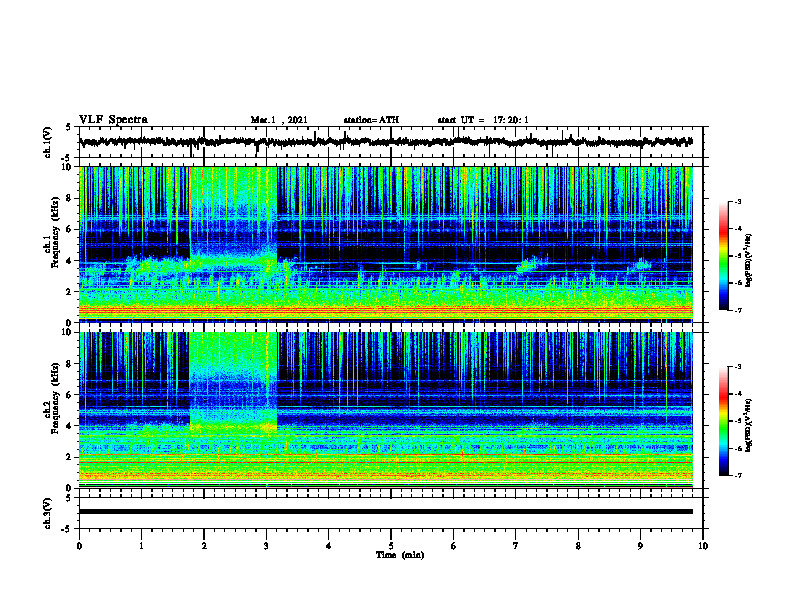Click the "ch.3(V)" axis label

[48, 513]
